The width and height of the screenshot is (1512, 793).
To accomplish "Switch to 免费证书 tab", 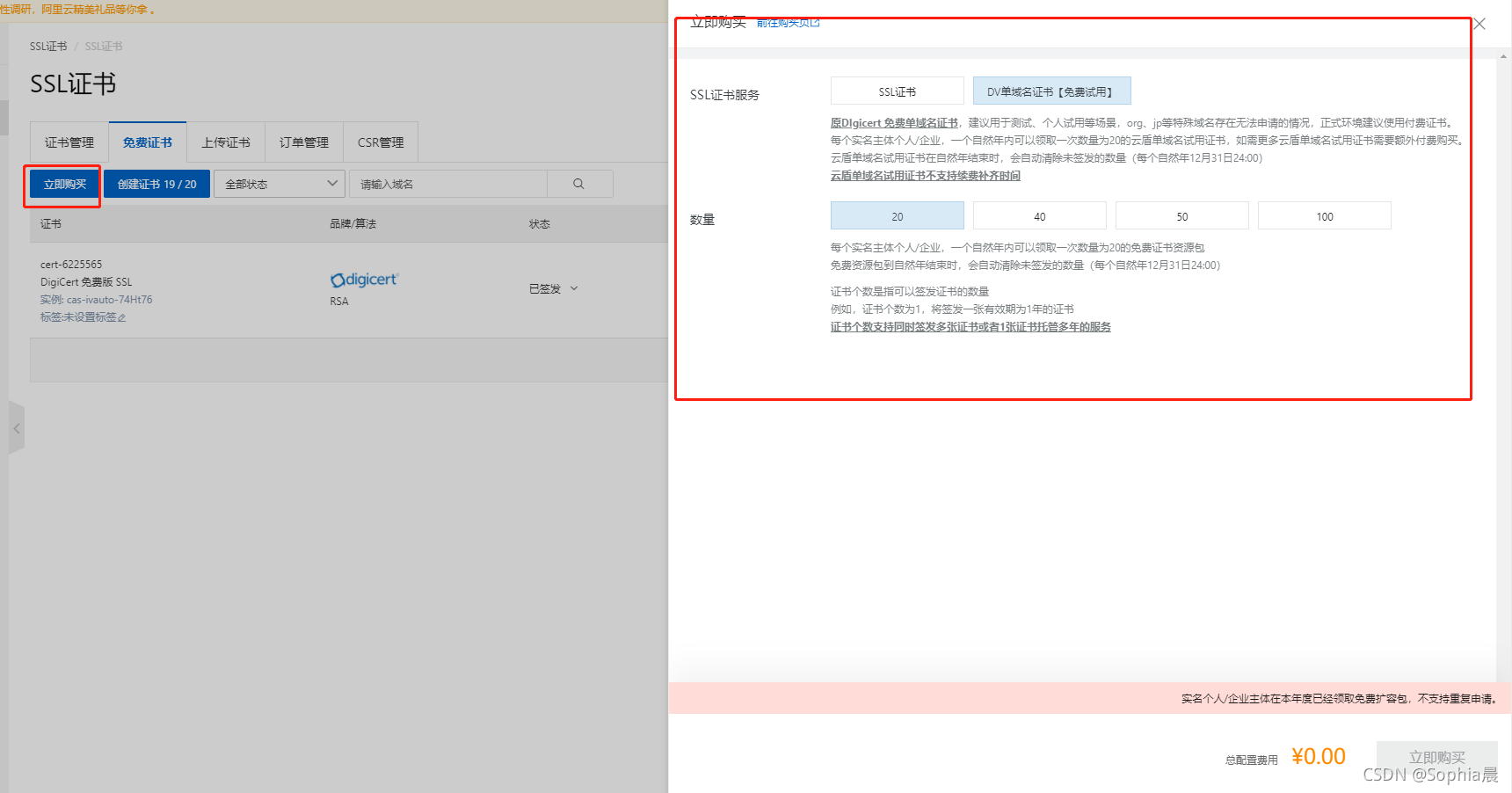I will pyautogui.click(x=148, y=142).
